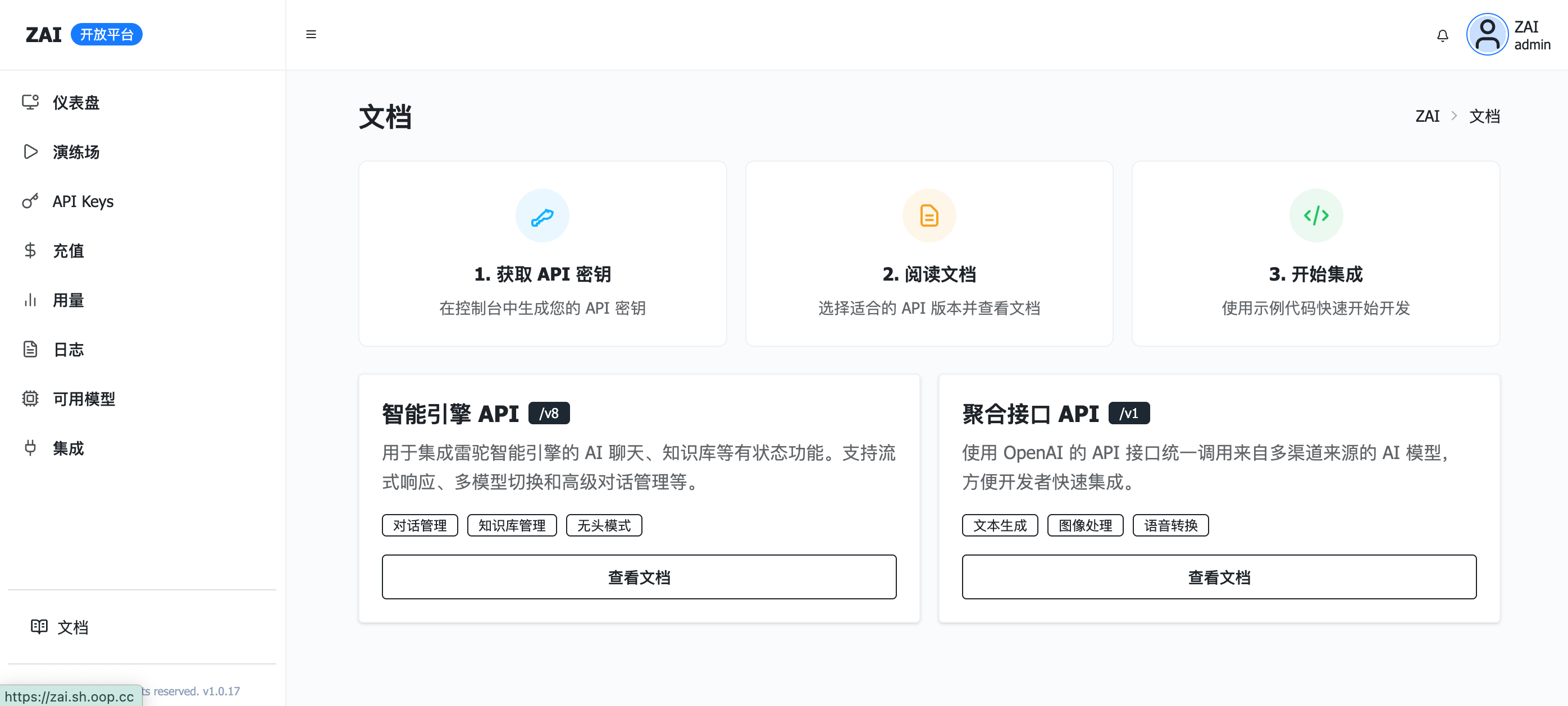This screenshot has width=1568, height=706.
Task: Select 可用模型 in sidebar
Action: tap(83, 399)
